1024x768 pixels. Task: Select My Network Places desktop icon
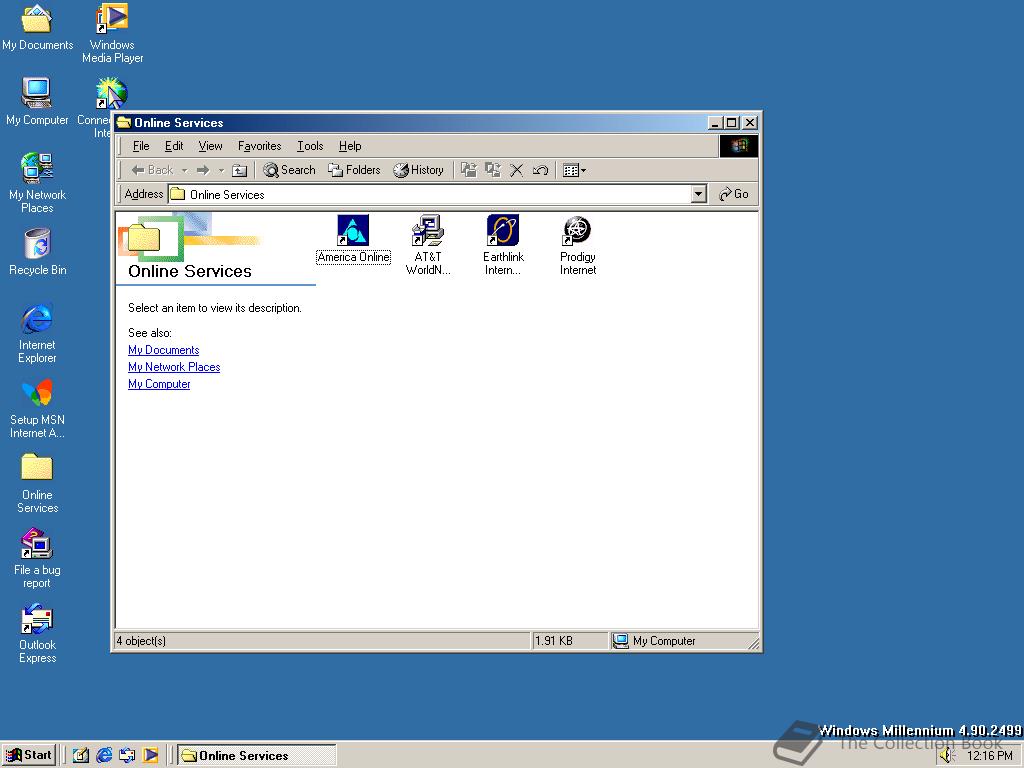click(x=37, y=184)
